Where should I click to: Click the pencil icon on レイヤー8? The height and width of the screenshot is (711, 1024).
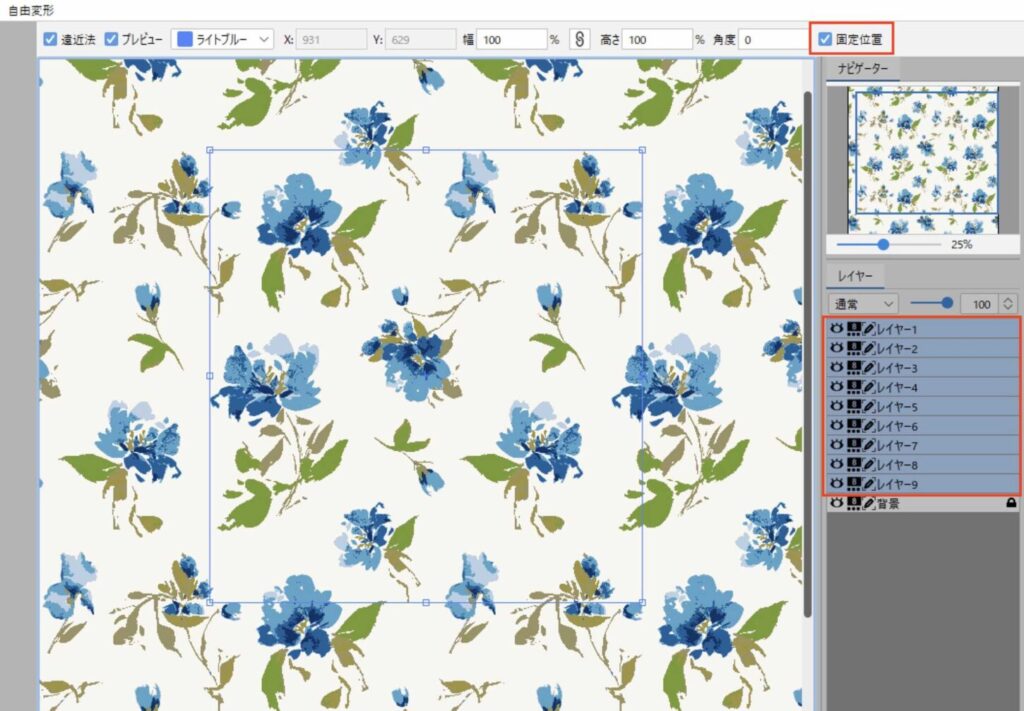coord(869,465)
